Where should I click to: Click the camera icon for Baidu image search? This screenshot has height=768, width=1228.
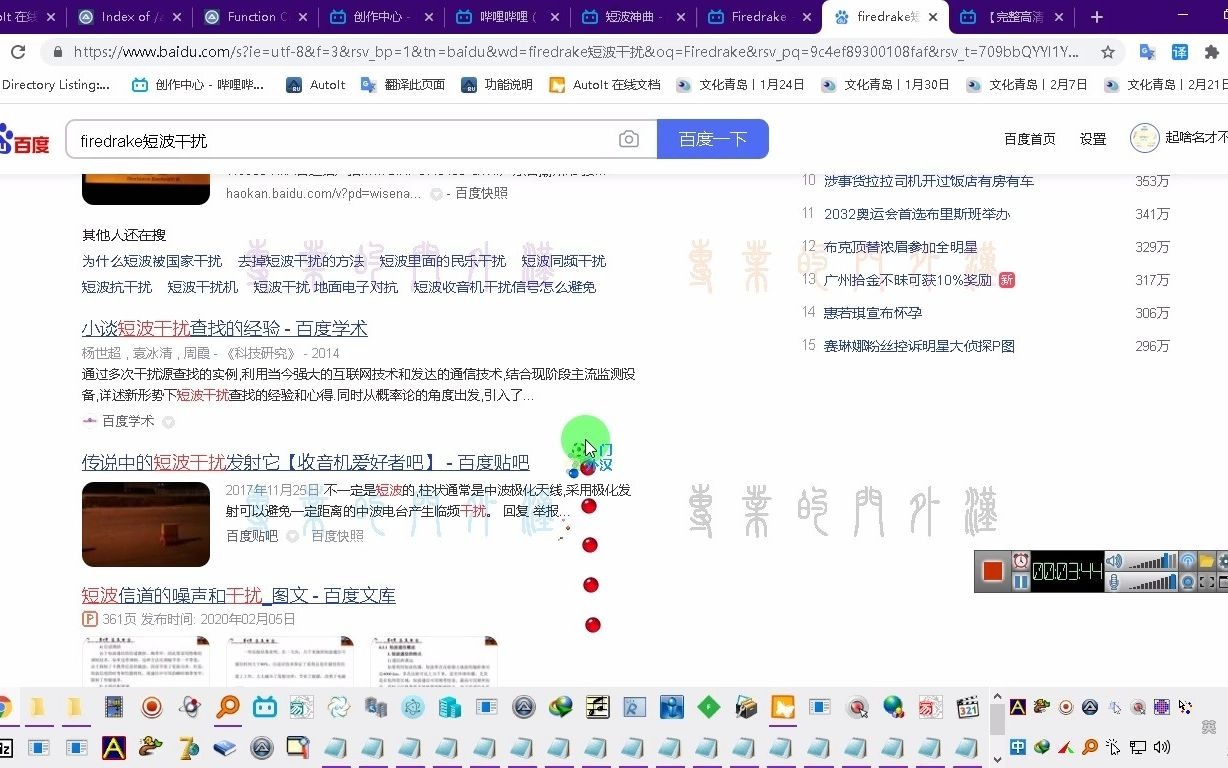coord(629,139)
